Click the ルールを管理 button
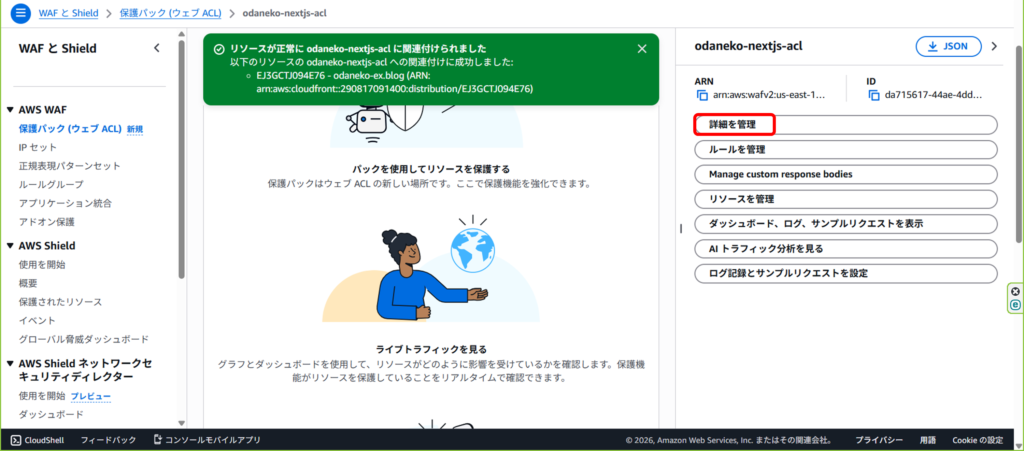 click(845, 150)
